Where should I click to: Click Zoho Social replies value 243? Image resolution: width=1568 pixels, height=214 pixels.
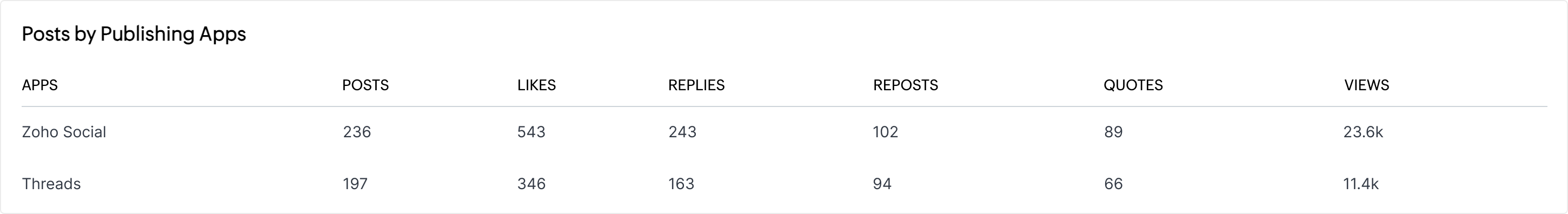[682, 132]
